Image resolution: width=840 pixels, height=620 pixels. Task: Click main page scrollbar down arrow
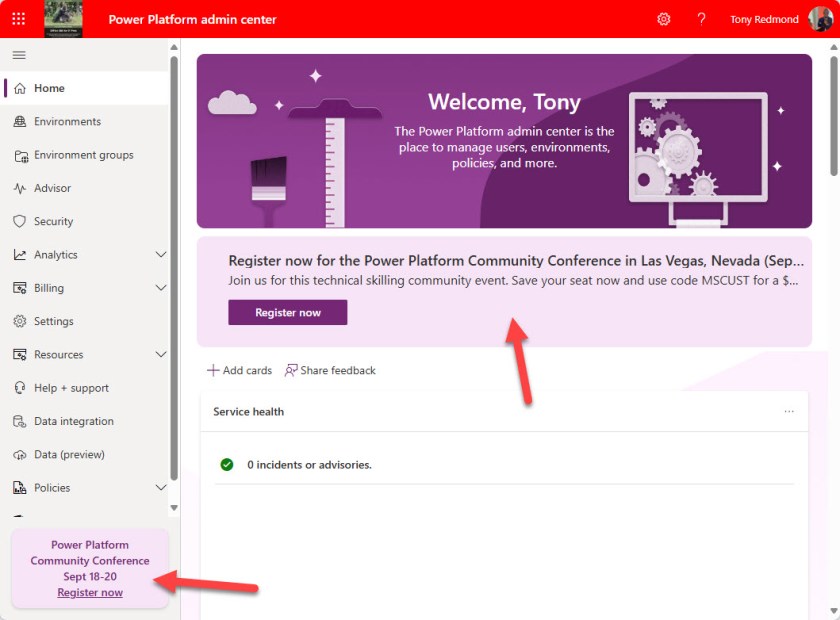pos(834,611)
